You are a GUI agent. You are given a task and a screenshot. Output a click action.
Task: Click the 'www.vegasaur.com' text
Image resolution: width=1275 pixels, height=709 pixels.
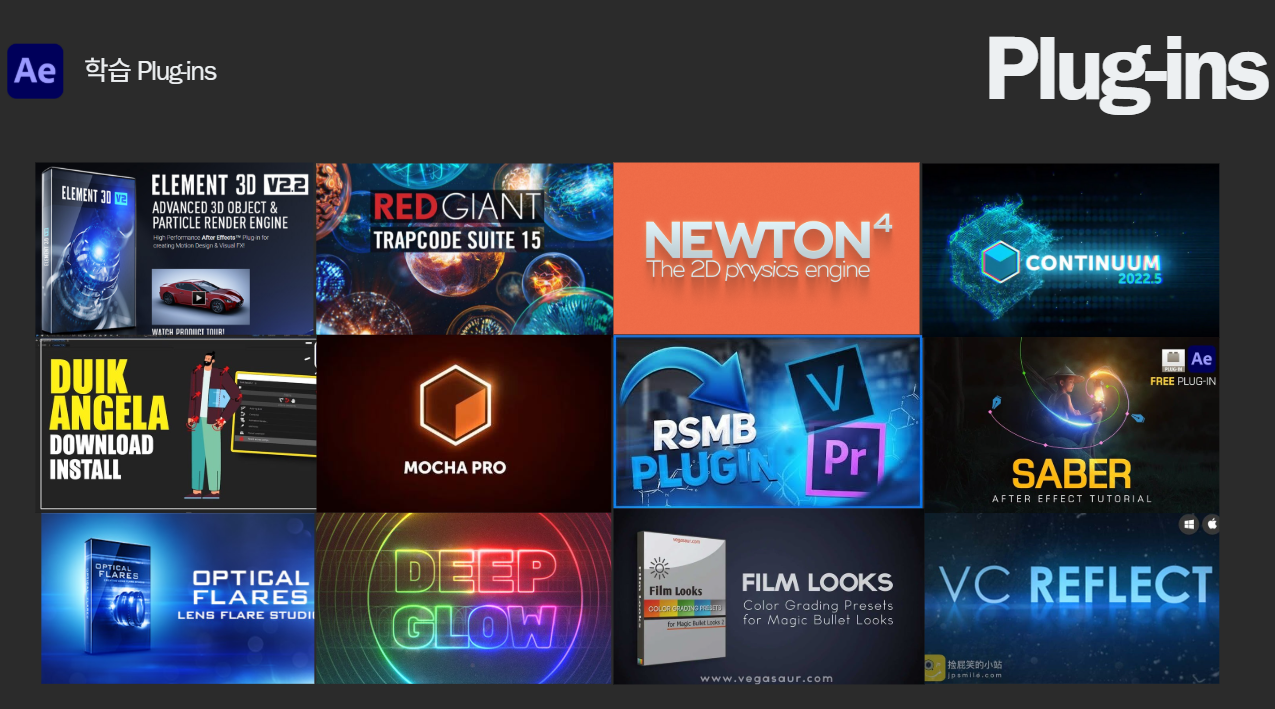(767, 677)
